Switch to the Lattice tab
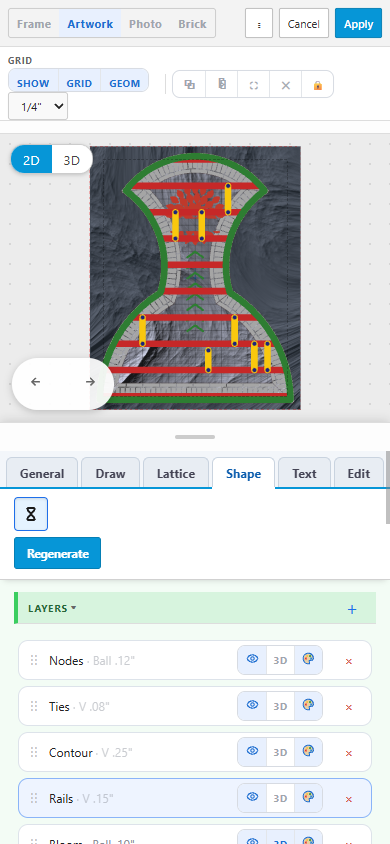This screenshot has width=390, height=844. pyautogui.click(x=176, y=473)
